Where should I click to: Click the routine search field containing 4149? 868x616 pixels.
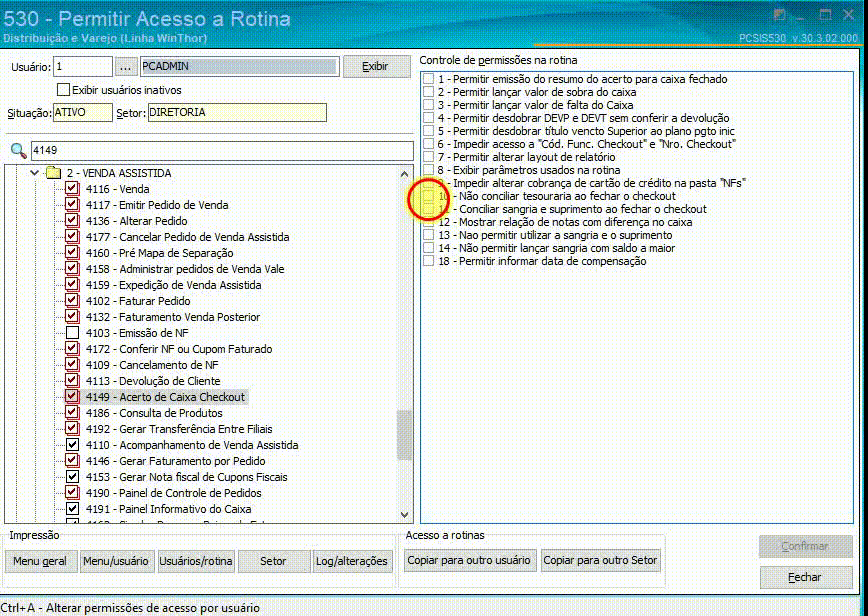click(x=221, y=151)
